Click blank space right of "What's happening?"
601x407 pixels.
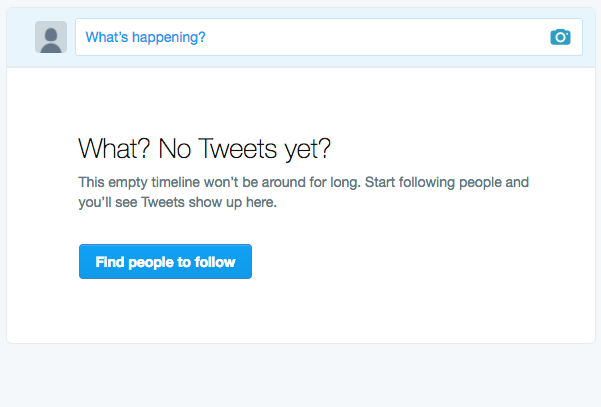(376, 37)
